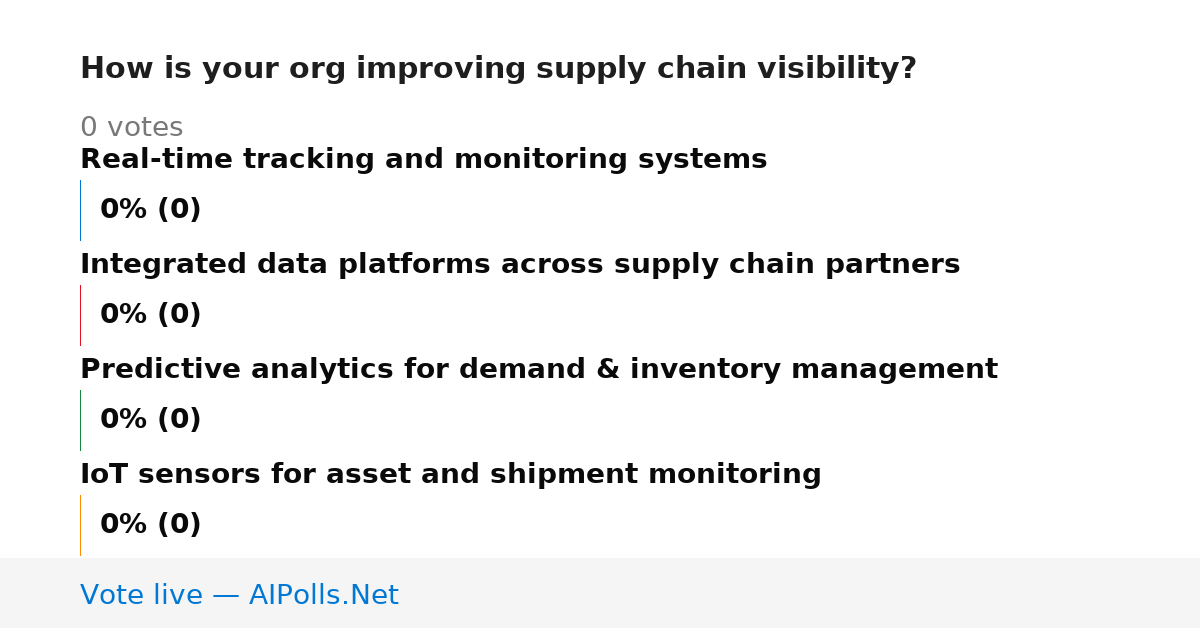Screen dimensions: 1200x628
Task: Click the green result bar for Predictive analytics
Action: point(80,420)
